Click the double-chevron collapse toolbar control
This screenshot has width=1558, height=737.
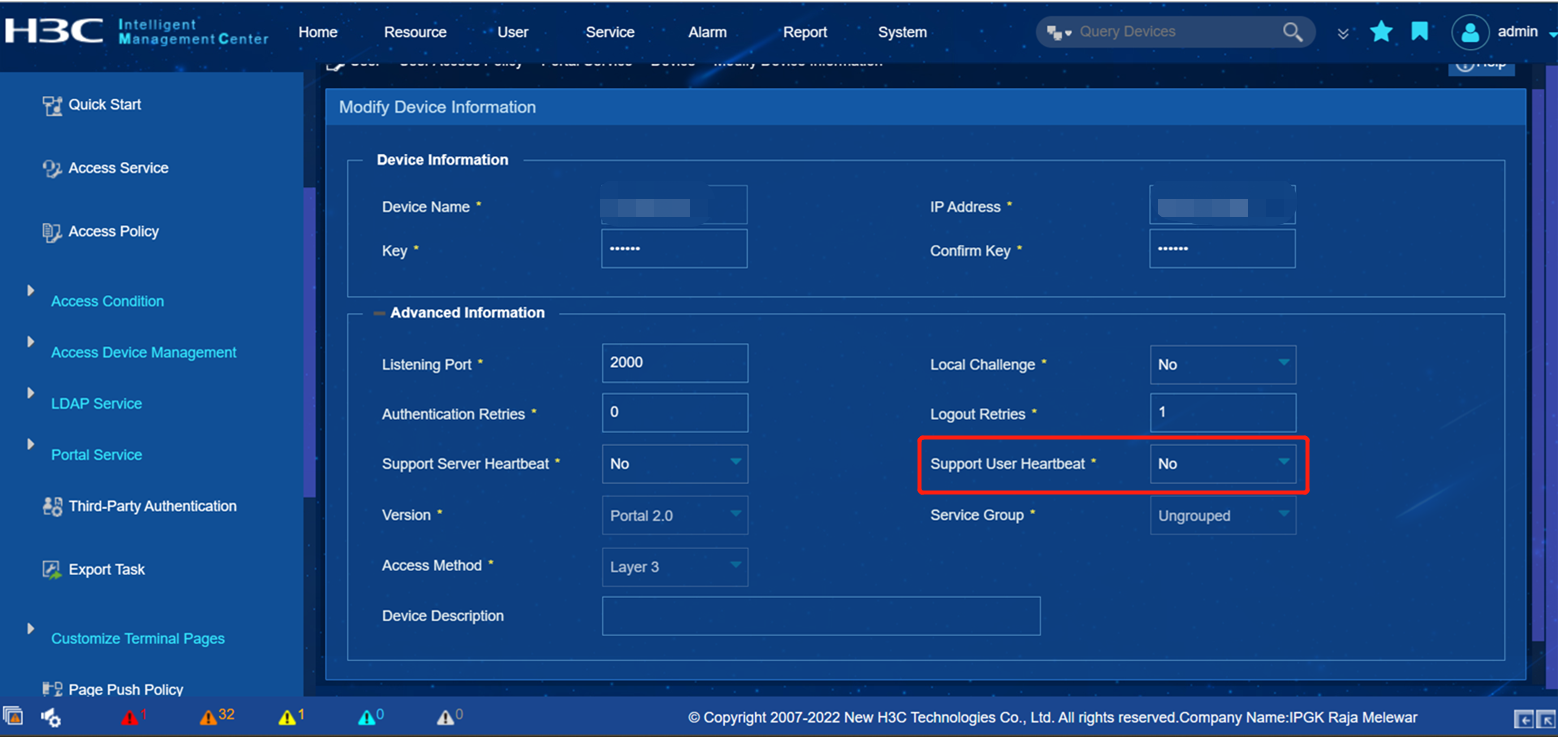[x=1343, y=31]
